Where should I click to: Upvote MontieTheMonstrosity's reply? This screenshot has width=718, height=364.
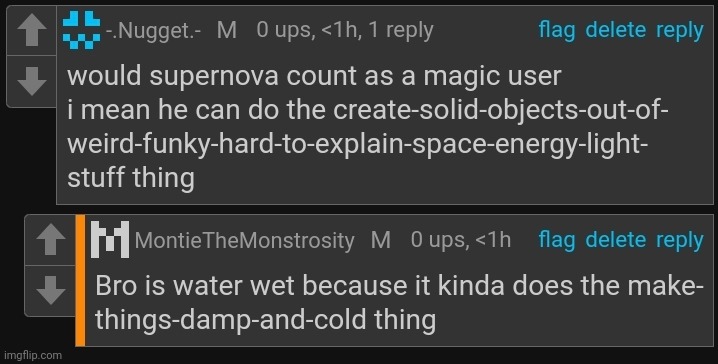pyautogui.click(x=50, y=240)
